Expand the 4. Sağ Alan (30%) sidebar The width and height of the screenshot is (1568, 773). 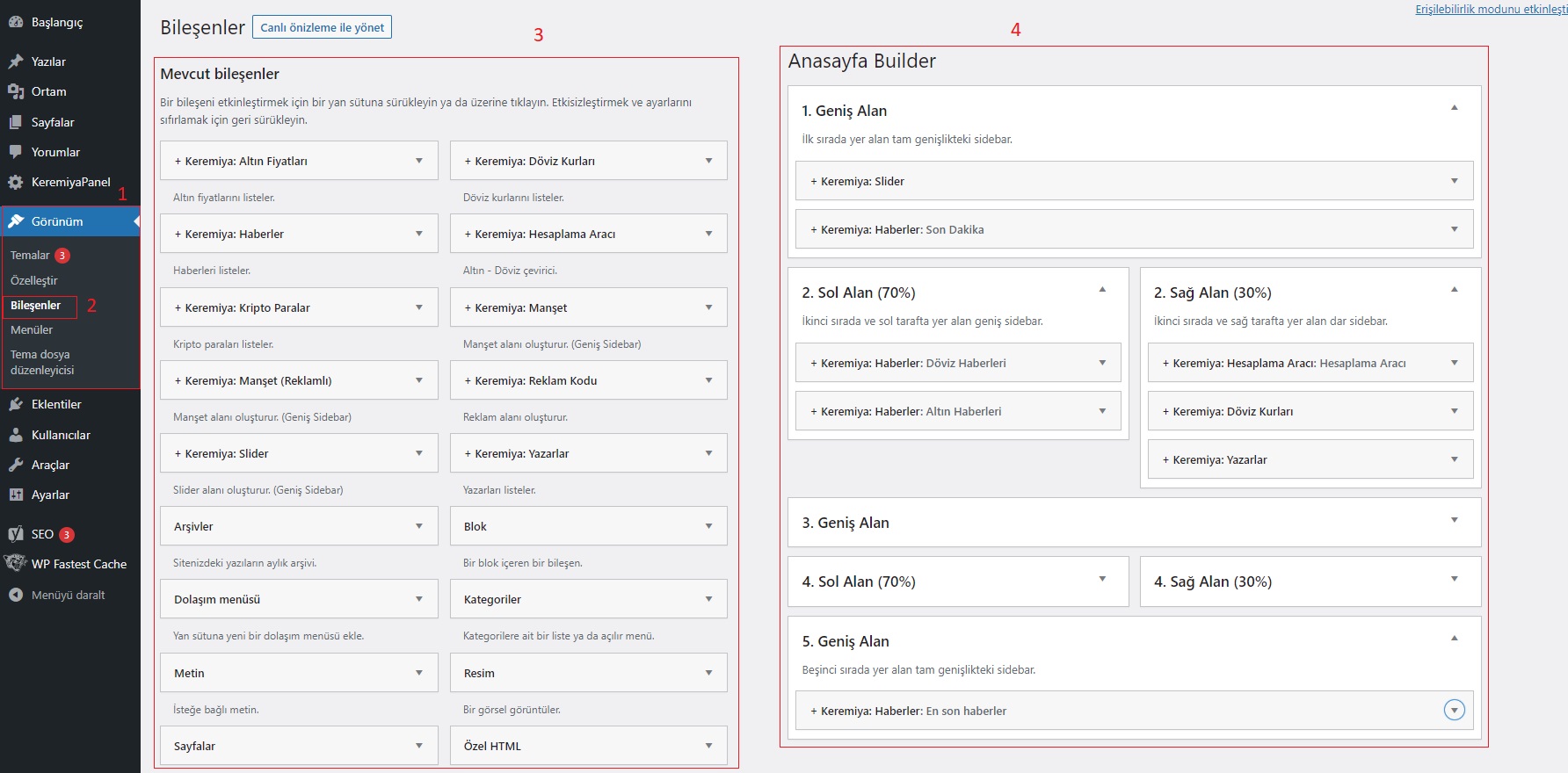[x=1455, y=579]
